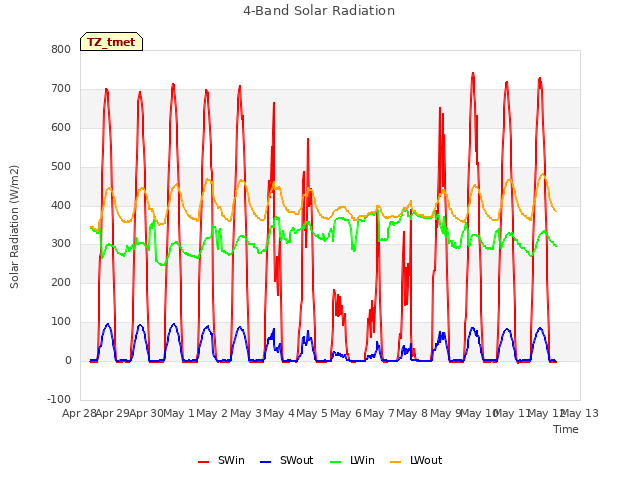Image resolution: width=640 pixels, height=480 pixels.
Task: Click the 200 y-axis tick label
Action: pos(61,282)
